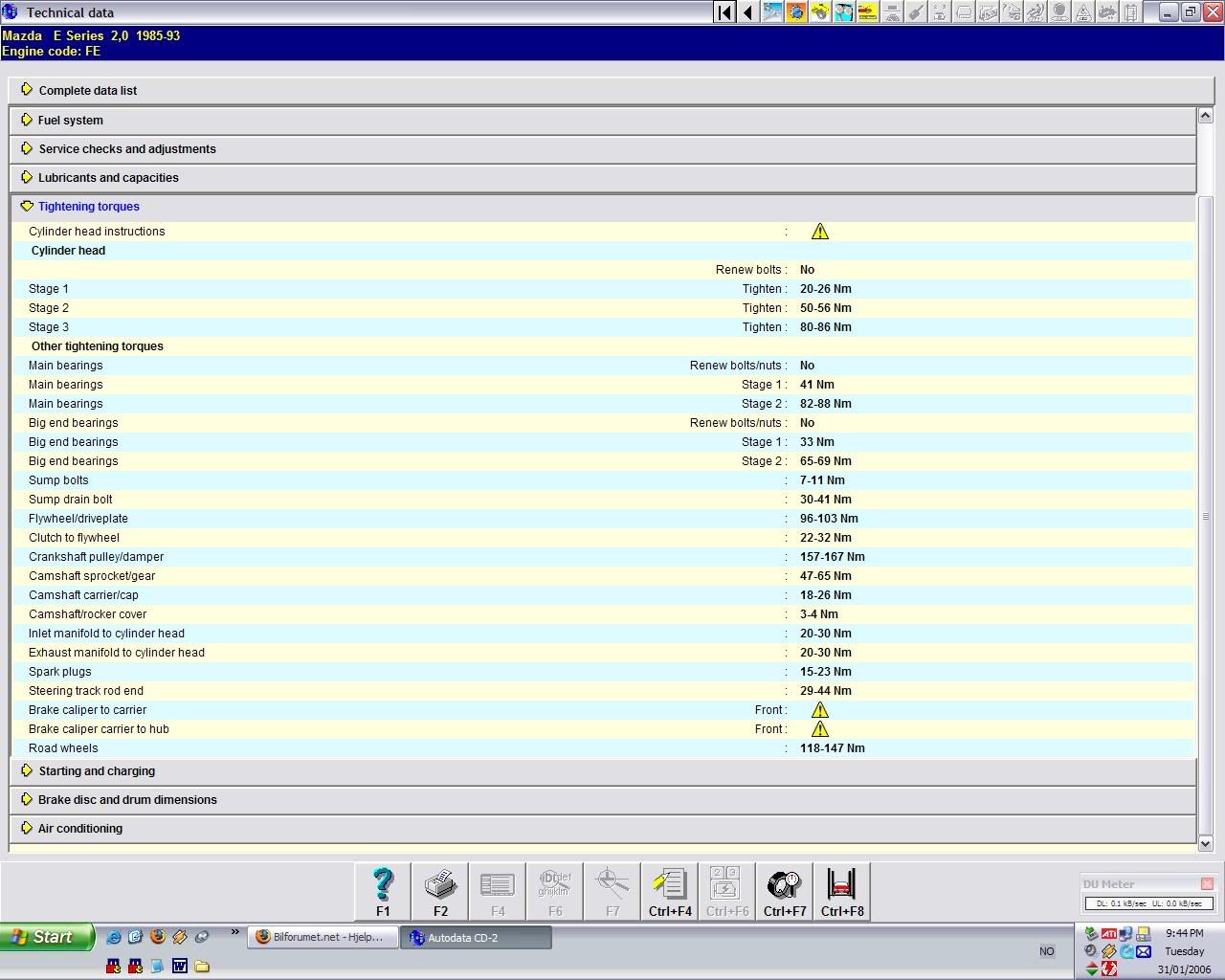Open the brake caliper to carrier warning icon

click(x=820, y=710)
